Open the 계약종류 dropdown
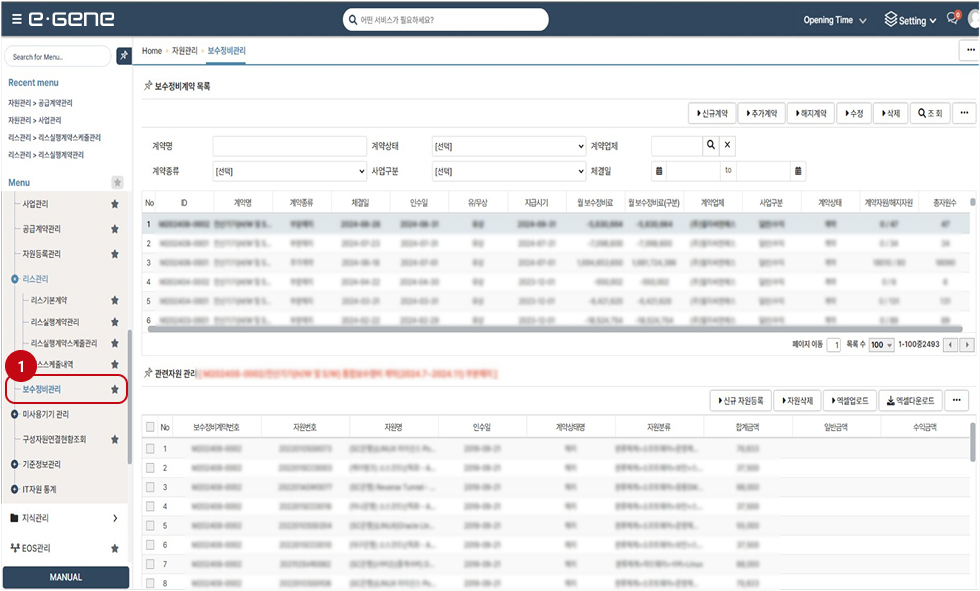 pos(289,171)
